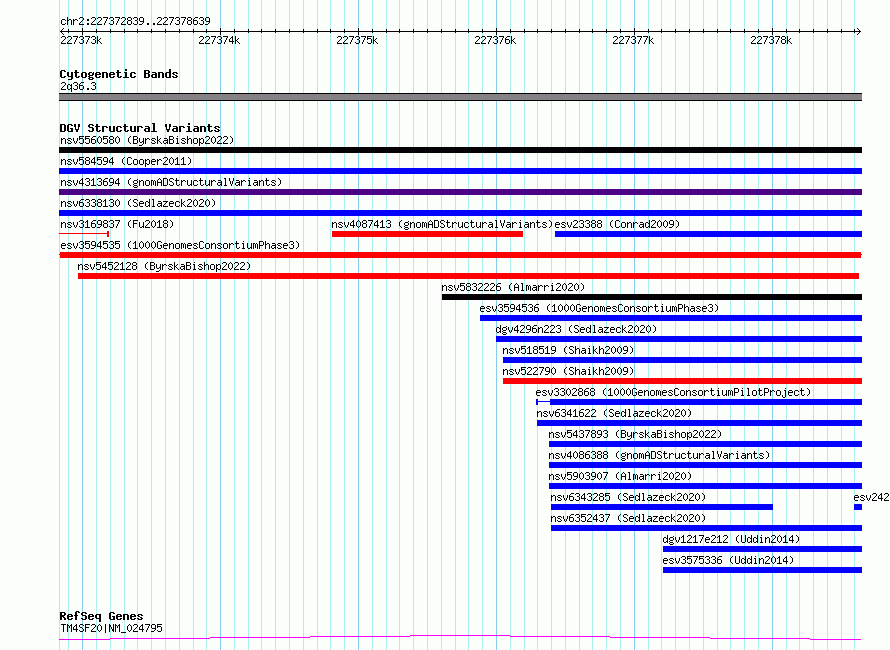The width and height of the screenshot is (890, 650).
Task: Click the 227377k ruler tick label
Action: click(x=633, y=40)
